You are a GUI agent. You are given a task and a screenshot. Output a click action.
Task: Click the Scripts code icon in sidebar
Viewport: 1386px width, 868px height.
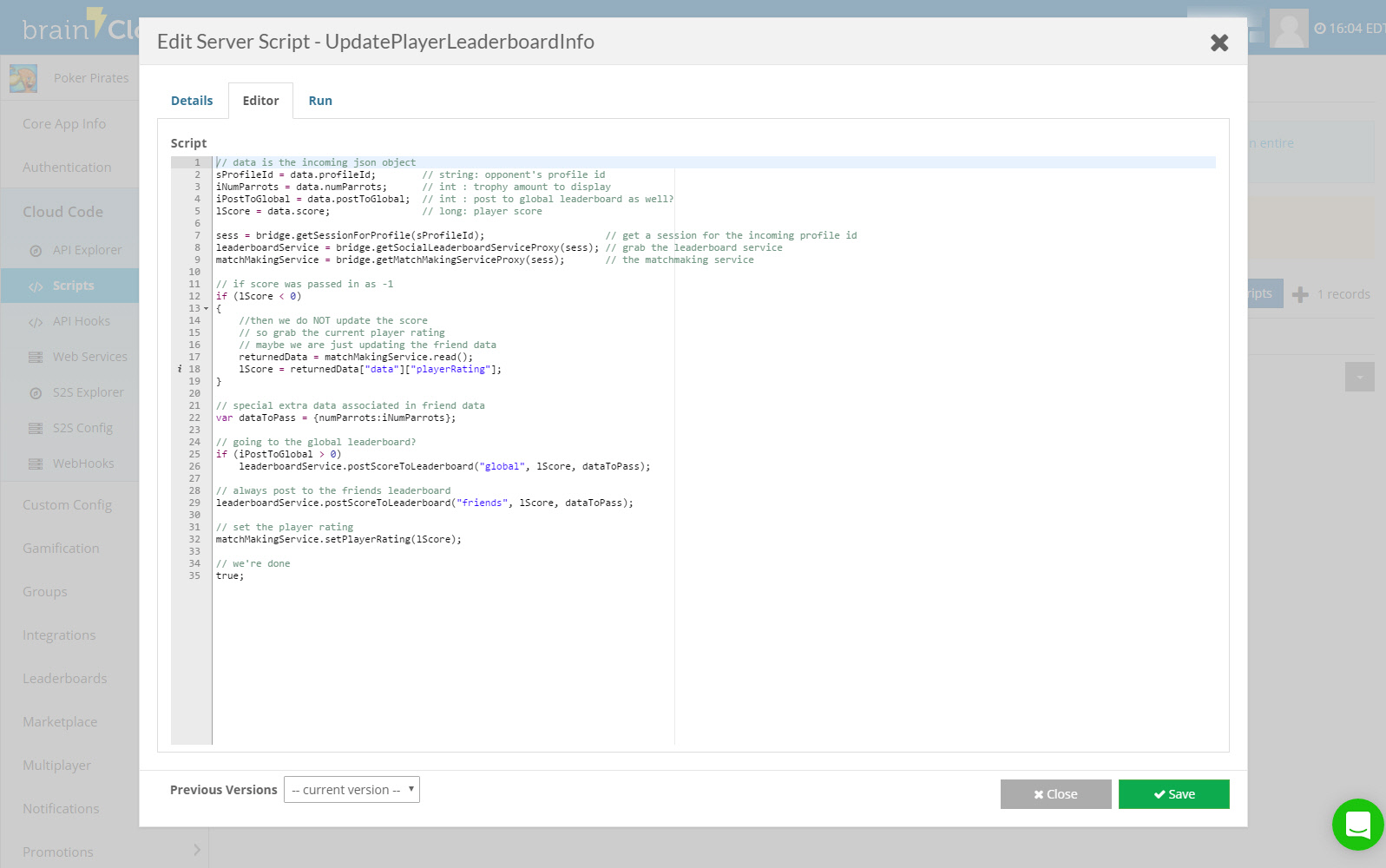[36, 286]
